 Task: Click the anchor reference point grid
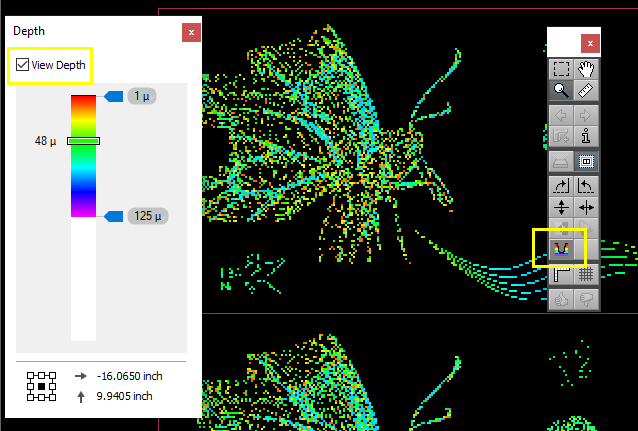pos(41,385)
